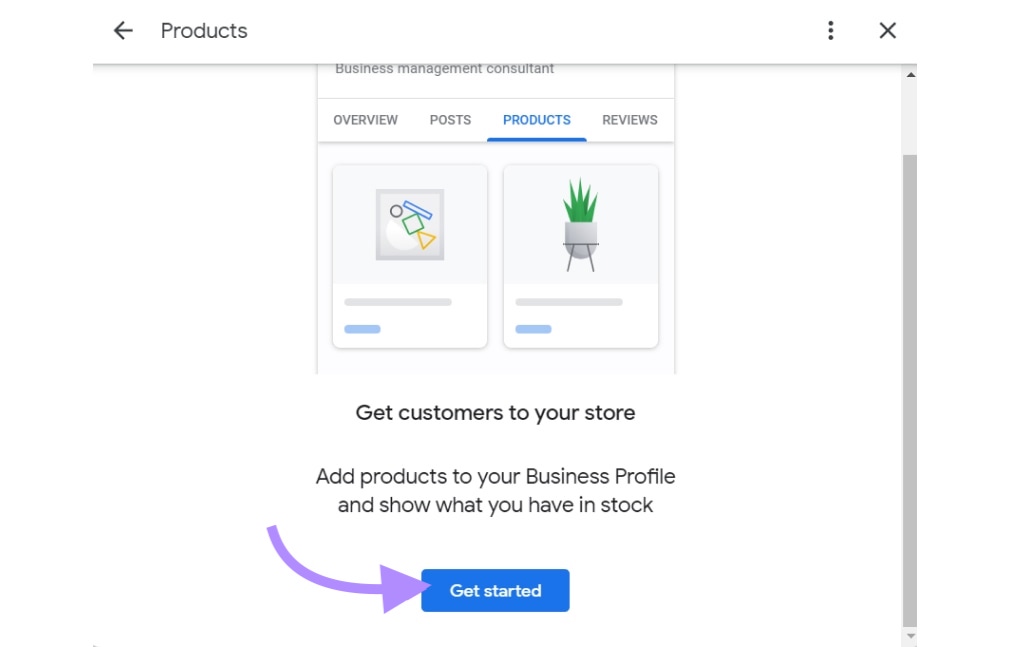Viewport: 1010px width, 647px height.
Task: Select the geometric shapes product image
Action: (x=409, y=222)
